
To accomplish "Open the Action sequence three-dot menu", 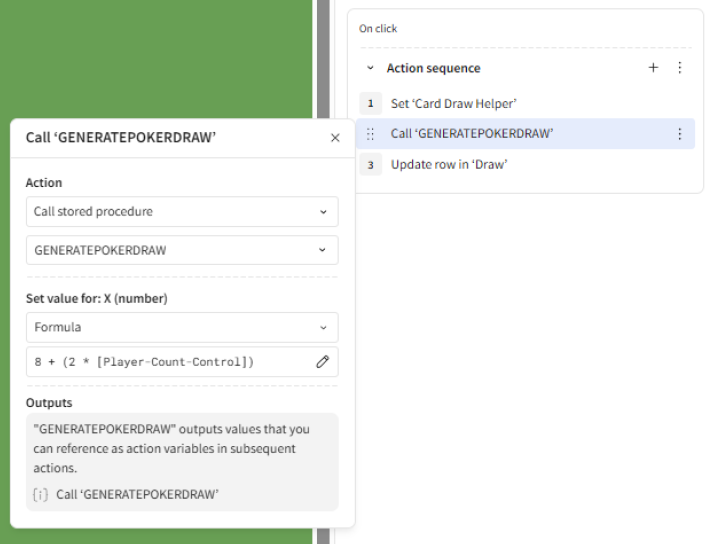I will [x=680, y=68].
